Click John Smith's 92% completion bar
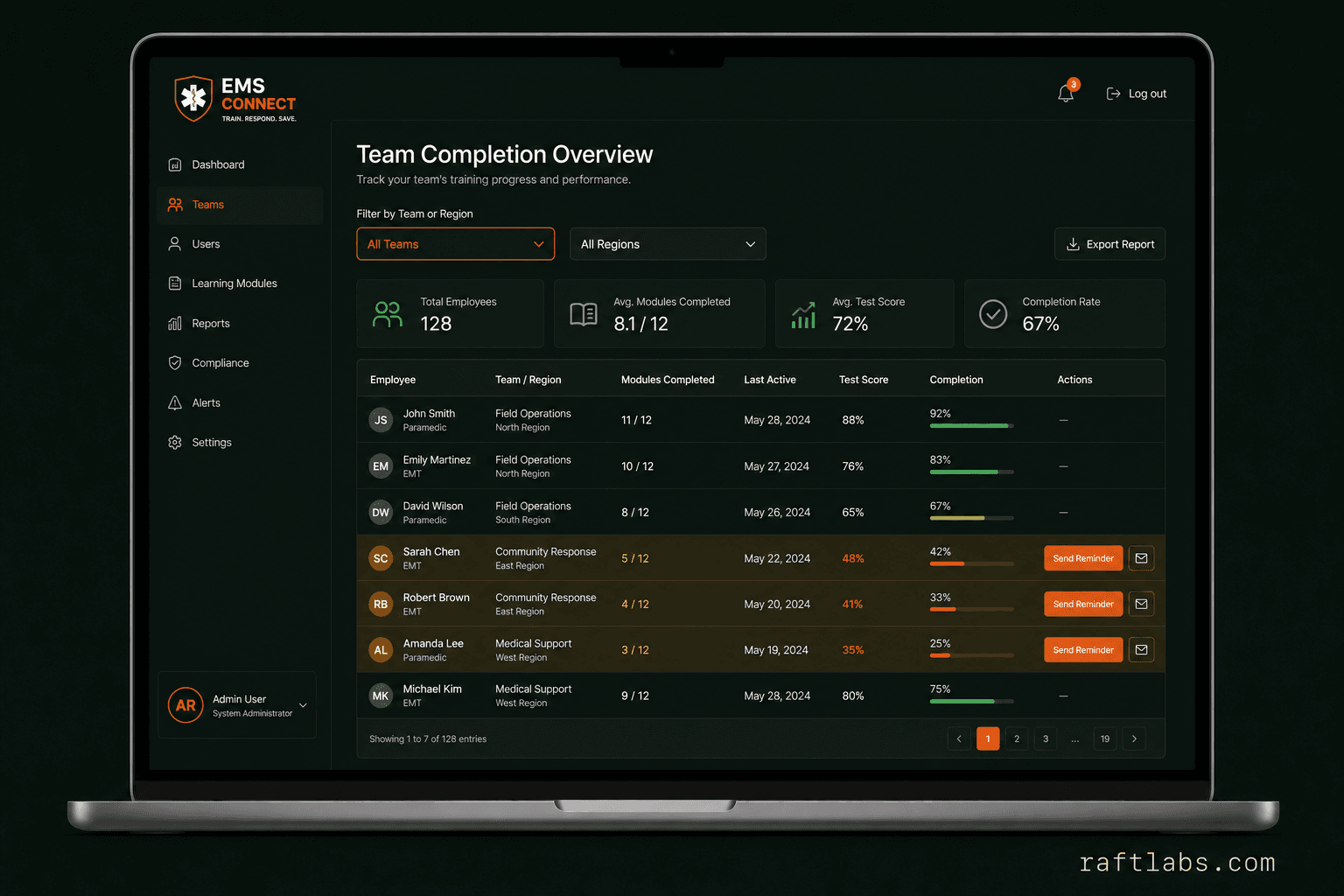Viewport: 1344px width, 896px height. [x=971, y=426]
